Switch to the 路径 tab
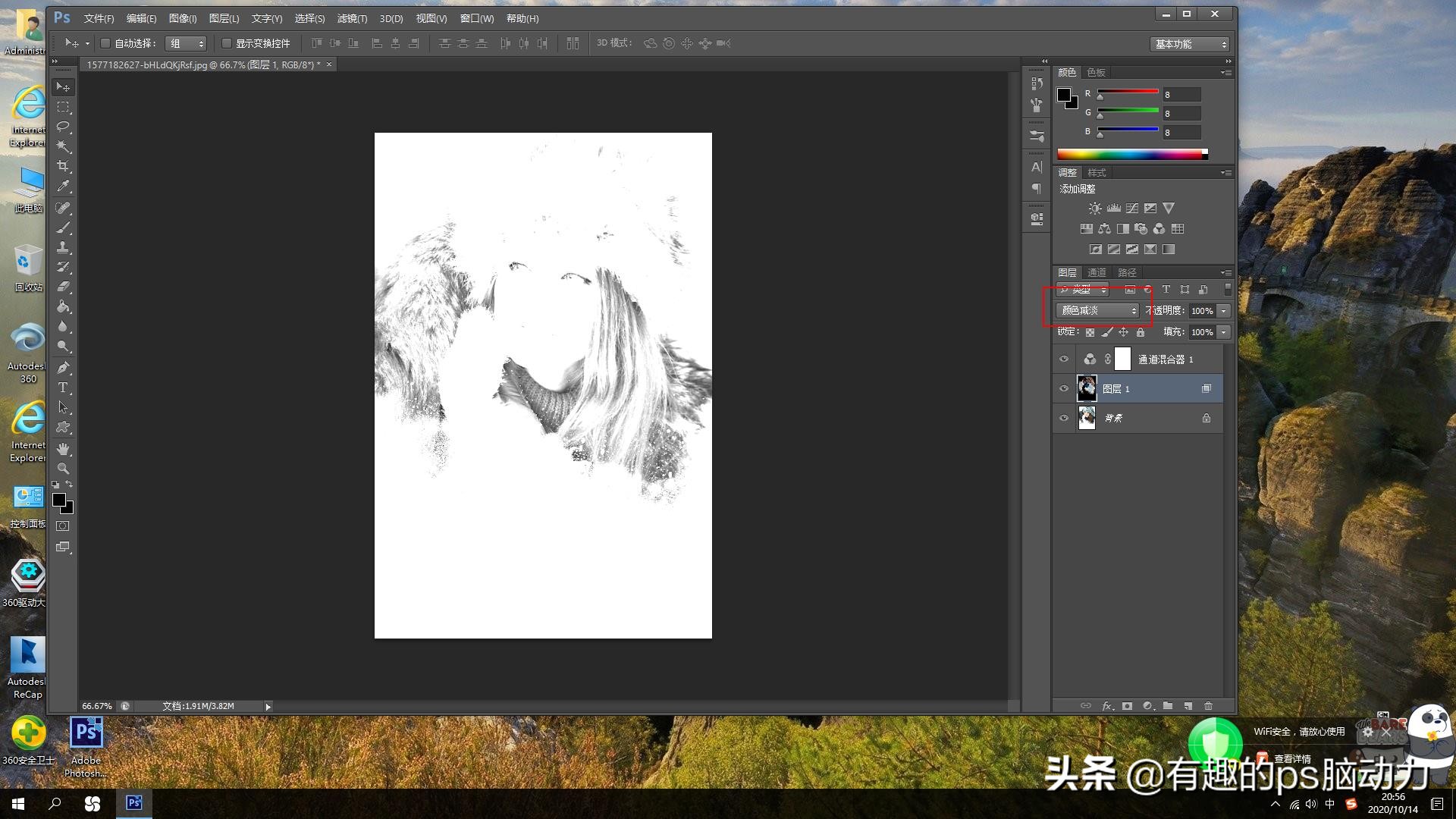 coord(1127,272)
